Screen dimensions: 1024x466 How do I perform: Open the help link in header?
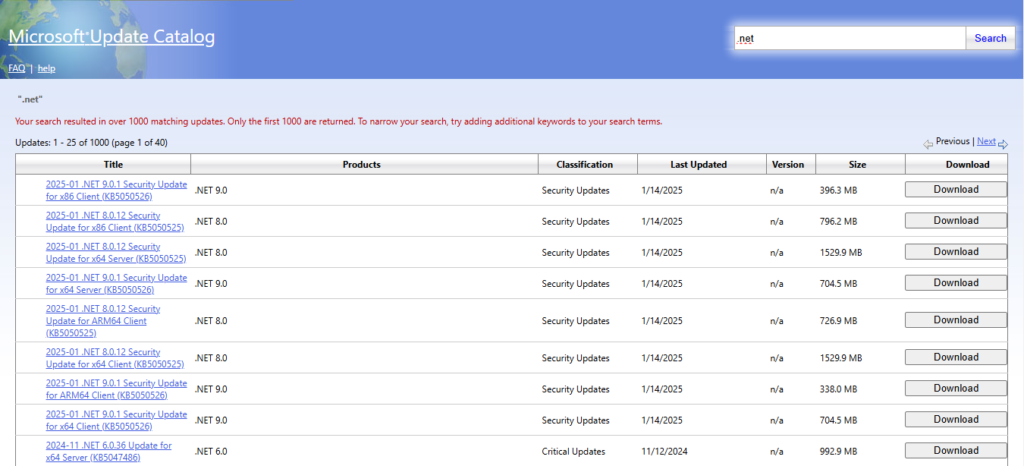click(x=46, y=69)
